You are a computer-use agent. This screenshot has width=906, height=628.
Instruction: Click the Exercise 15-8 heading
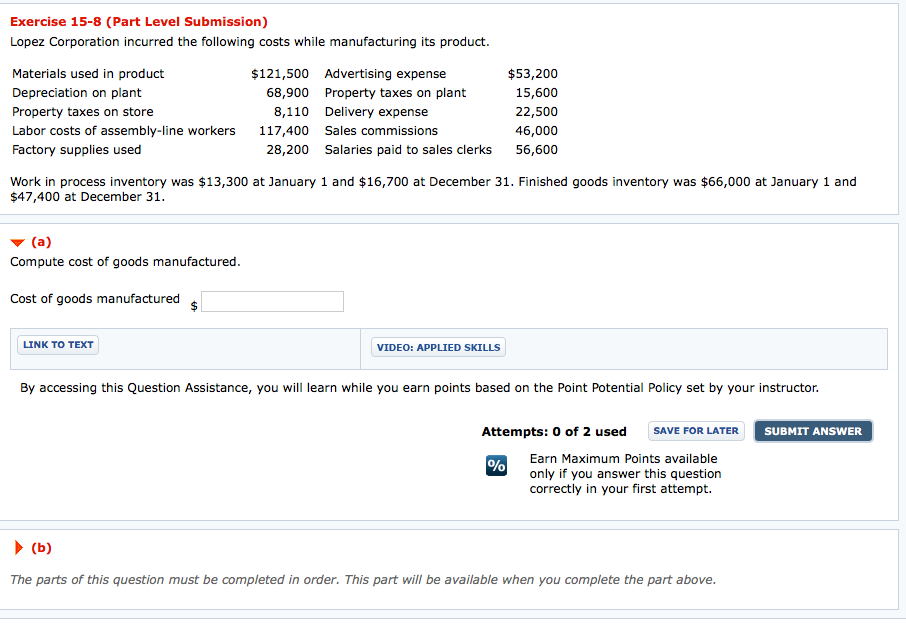(139, 21)
